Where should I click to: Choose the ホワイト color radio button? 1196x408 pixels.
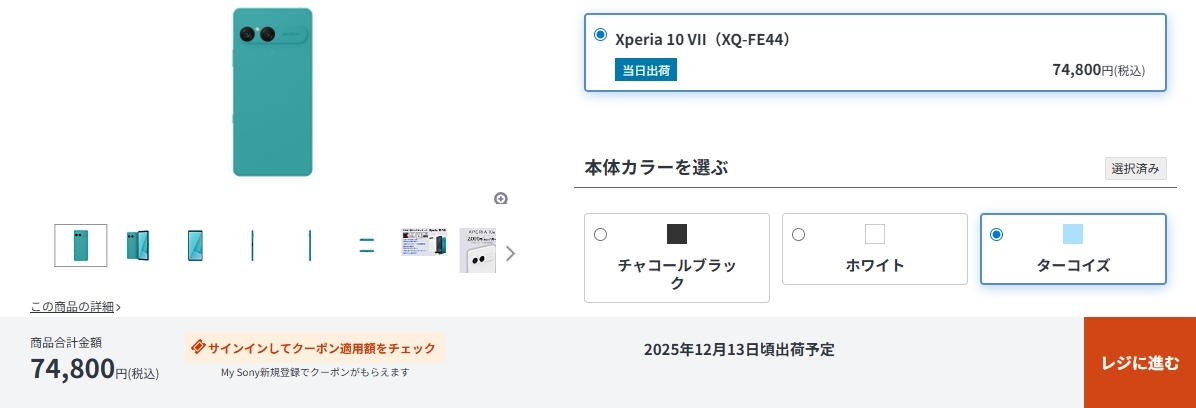tap(798, 235)
